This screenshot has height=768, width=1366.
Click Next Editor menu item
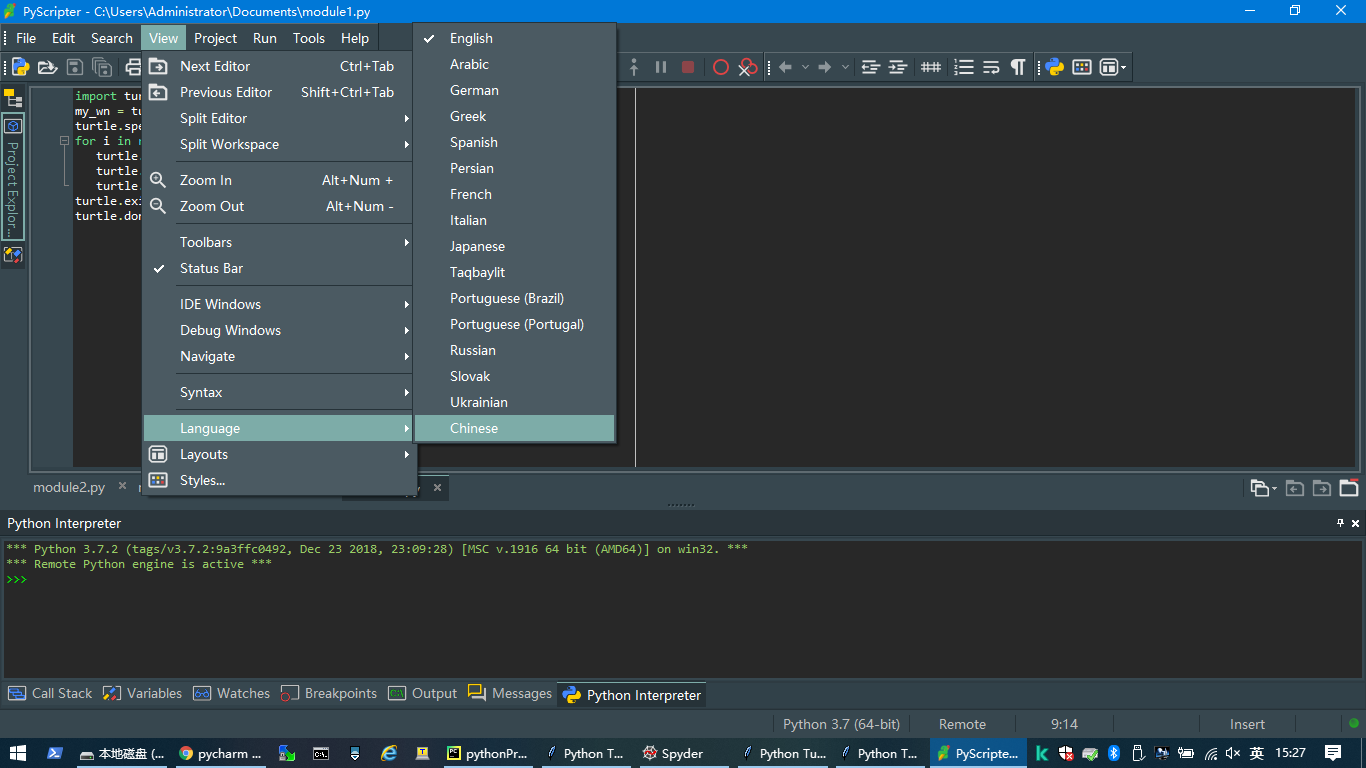click(279, 66)
